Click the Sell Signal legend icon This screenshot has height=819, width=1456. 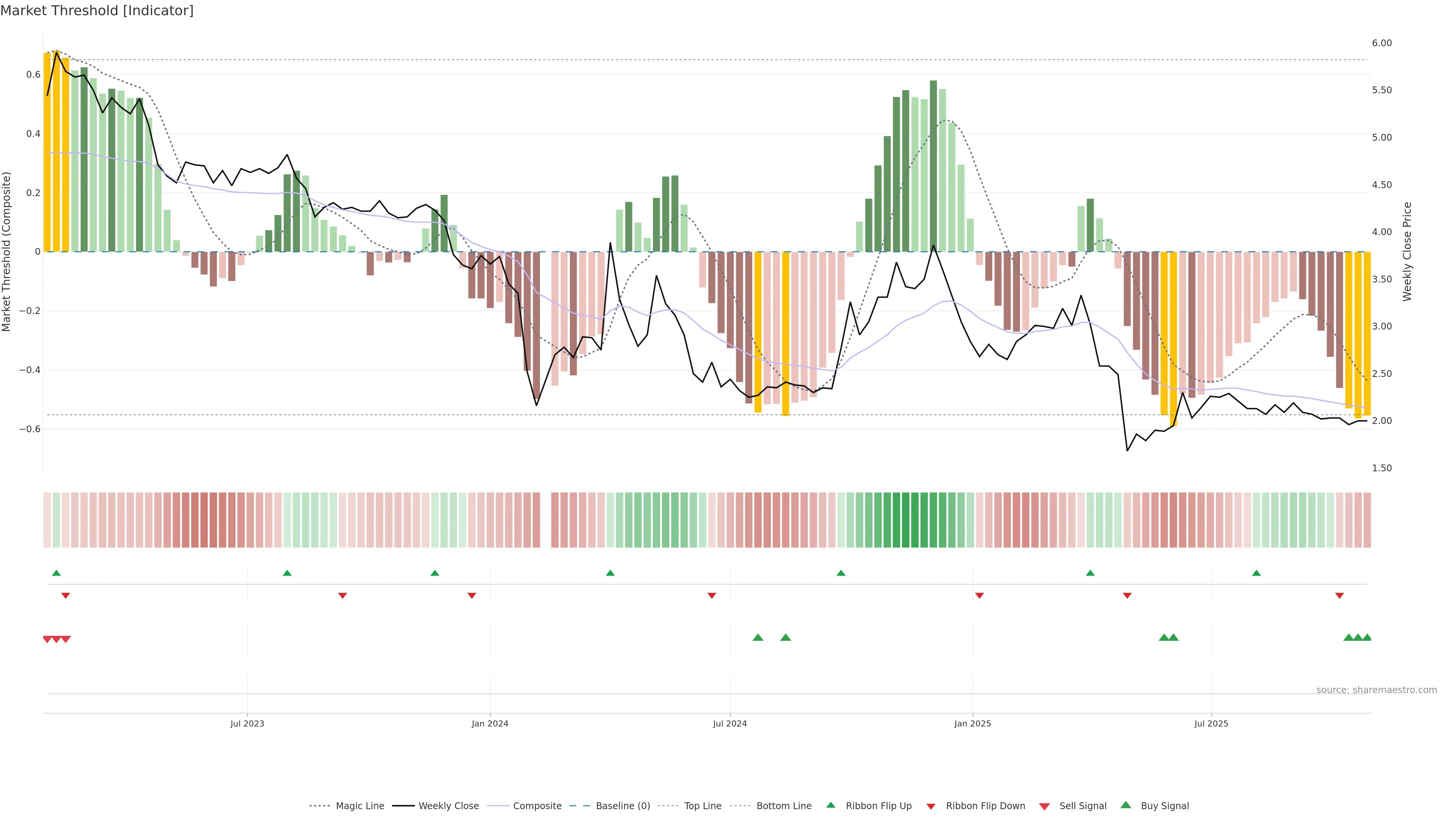[x=1045, y=806]
